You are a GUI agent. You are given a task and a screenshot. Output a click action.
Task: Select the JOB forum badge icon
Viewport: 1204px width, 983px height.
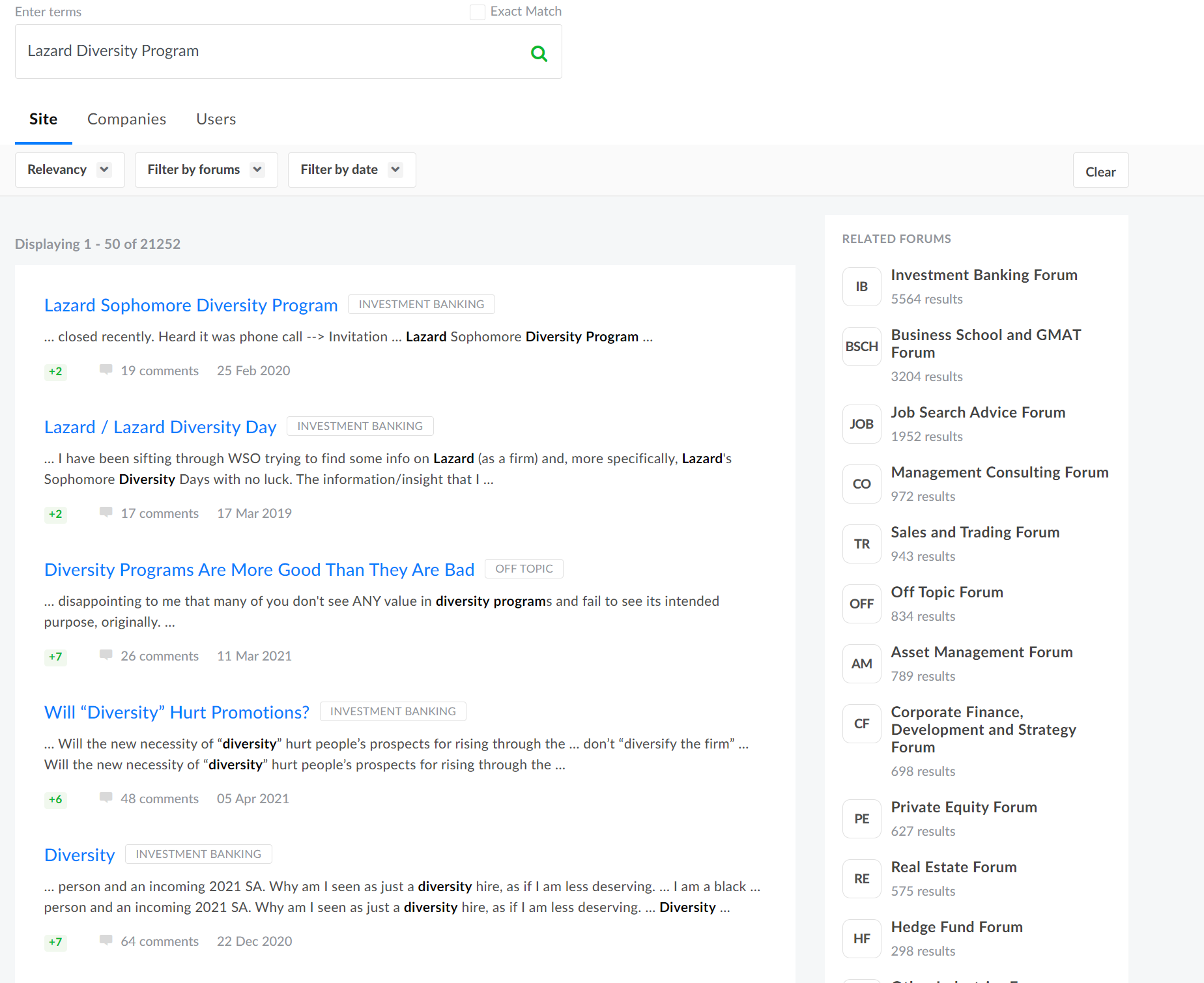coord(861,424)
